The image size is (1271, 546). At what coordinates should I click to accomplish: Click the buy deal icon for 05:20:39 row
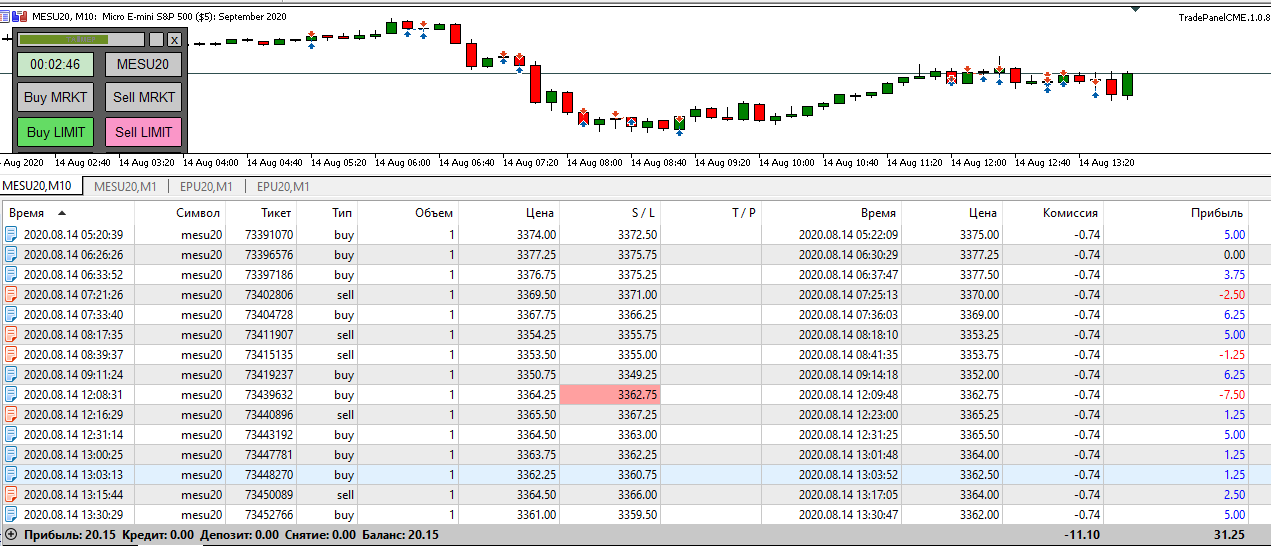[11, 234]
